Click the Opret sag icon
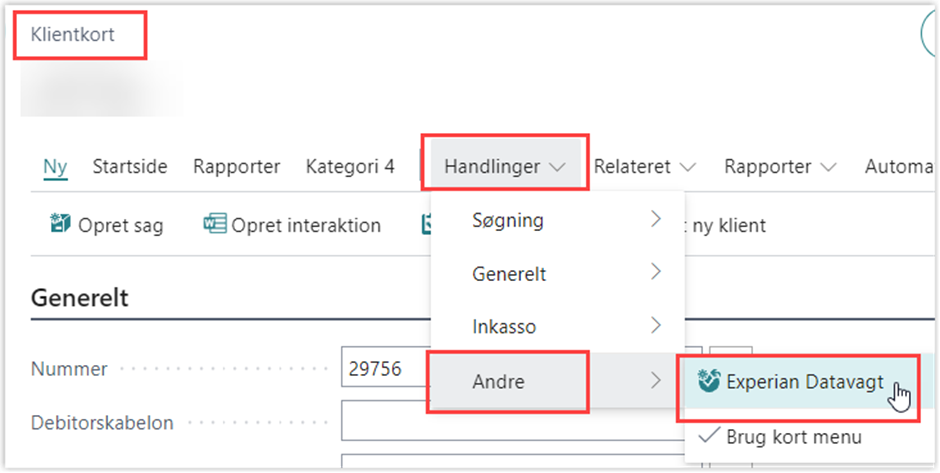The width and height of the screenshot is (940, 473). coord(60,224)
